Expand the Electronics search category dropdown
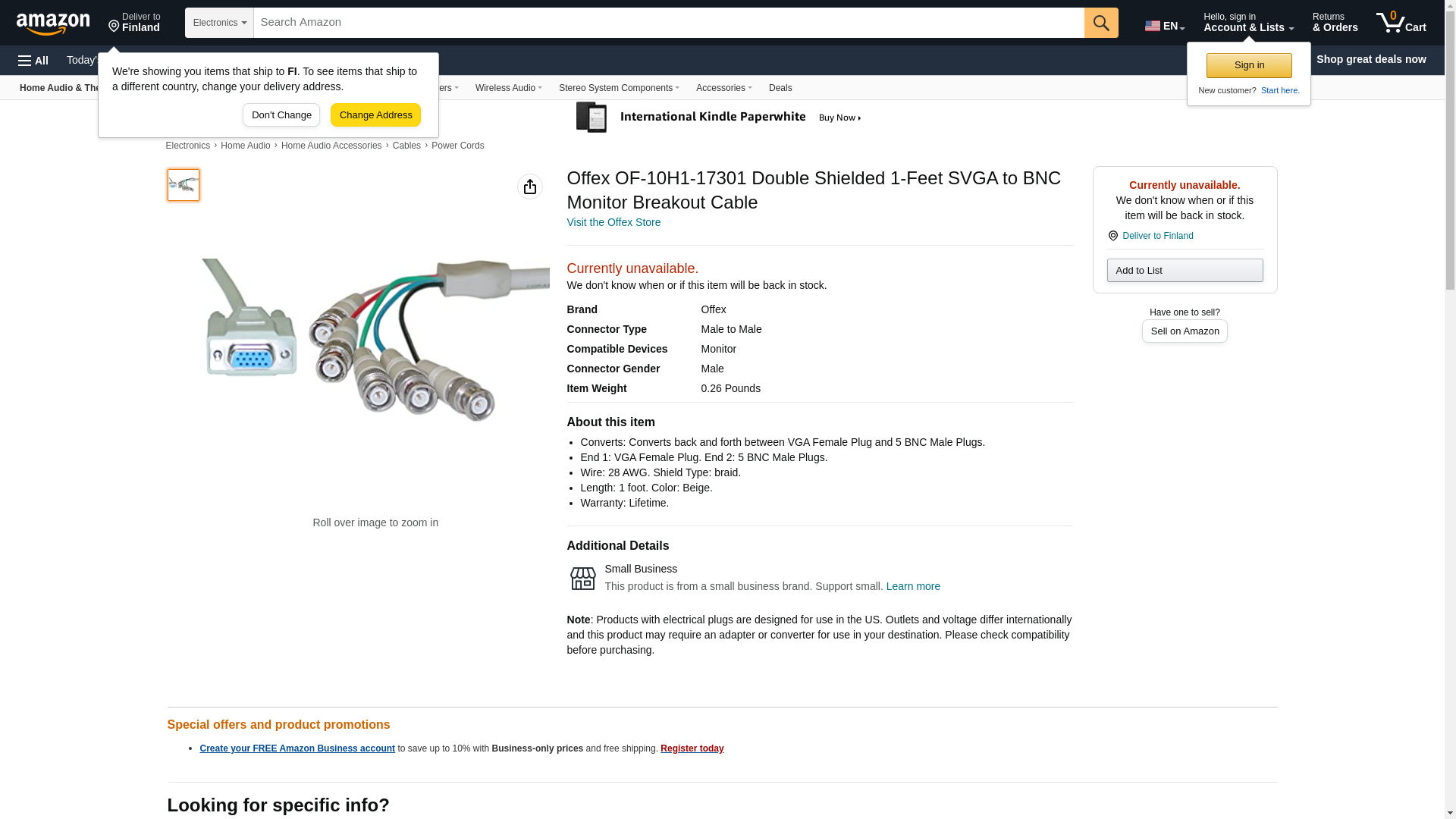The width and height of the screenshot is (1456, 819). tap(219, 23)
